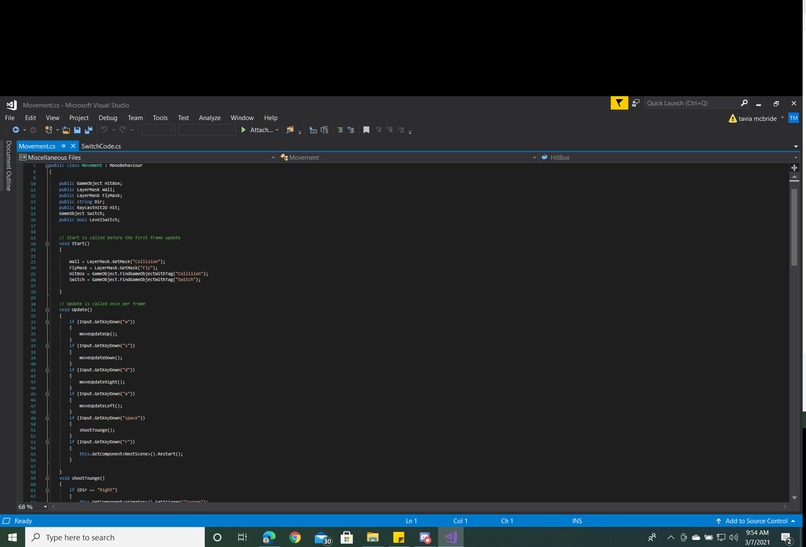806x547 pixels.
Task: Click the blue TM account badge
Action: tap(794, 118)
